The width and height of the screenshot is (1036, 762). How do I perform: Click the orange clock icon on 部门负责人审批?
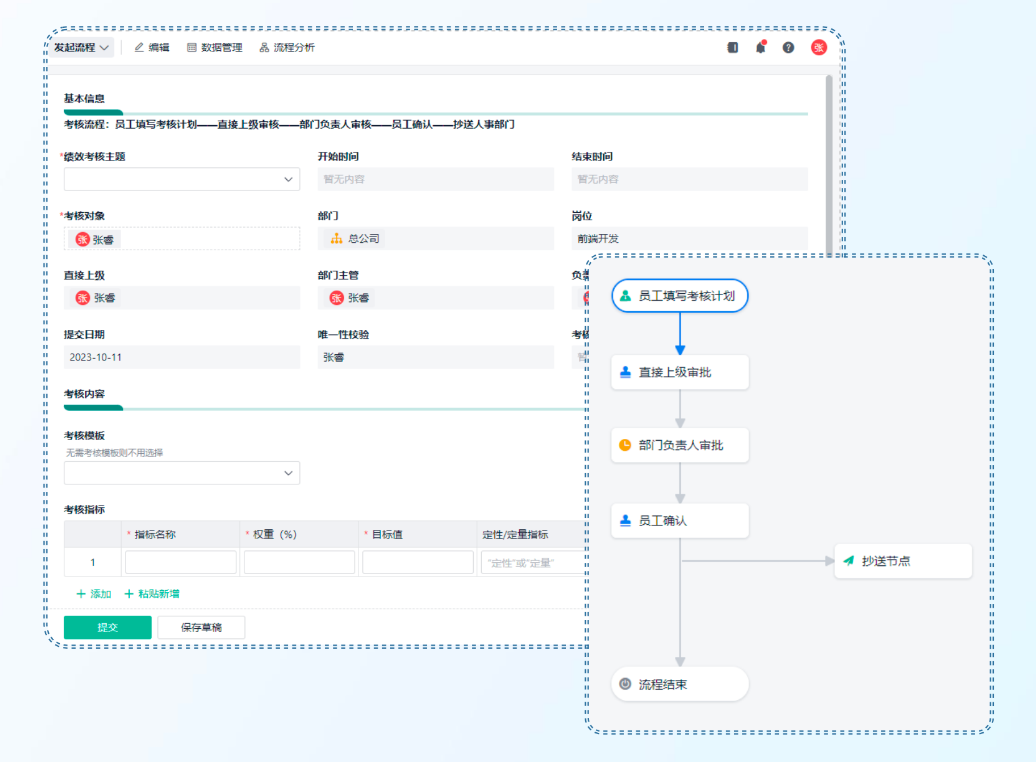(x=625, y=445)
